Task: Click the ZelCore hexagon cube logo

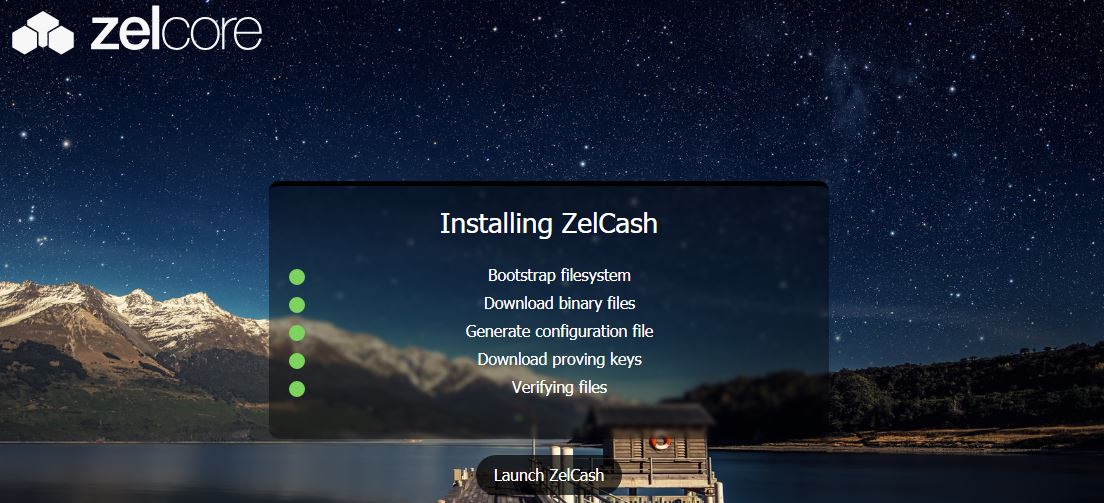Action: pos(43,32)
